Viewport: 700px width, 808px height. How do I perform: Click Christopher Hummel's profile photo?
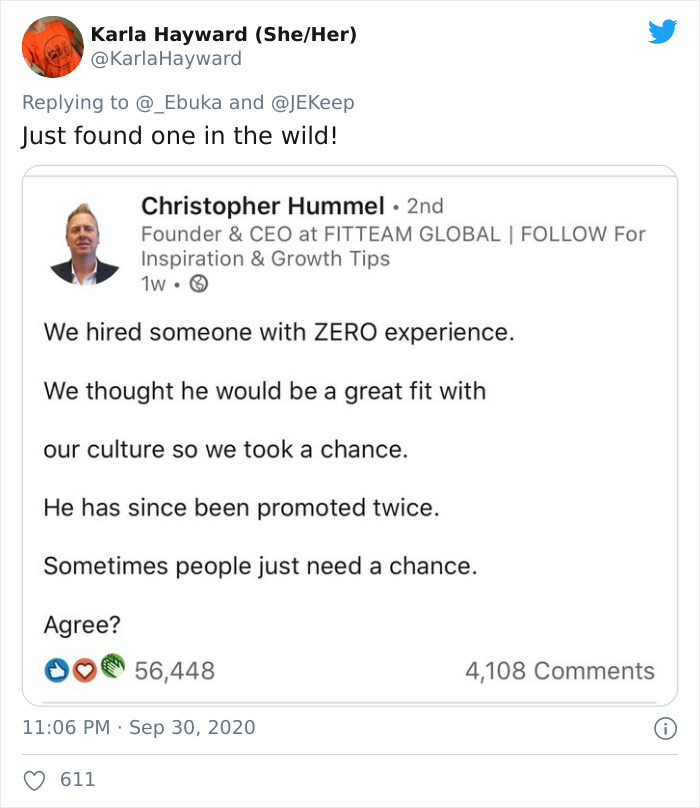pyautogui.click(x=84, y=242)
